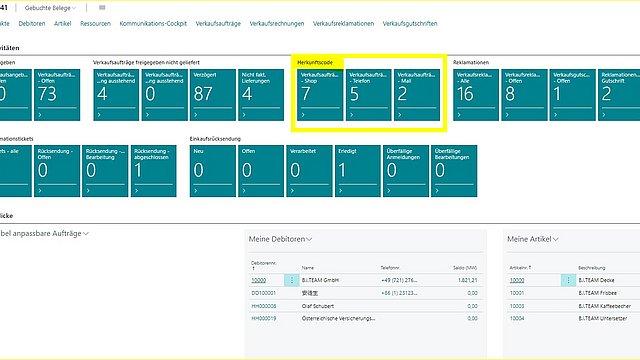Open the Debitoren menu item
This screenshot has width=640, height=360.
(32, 24)
